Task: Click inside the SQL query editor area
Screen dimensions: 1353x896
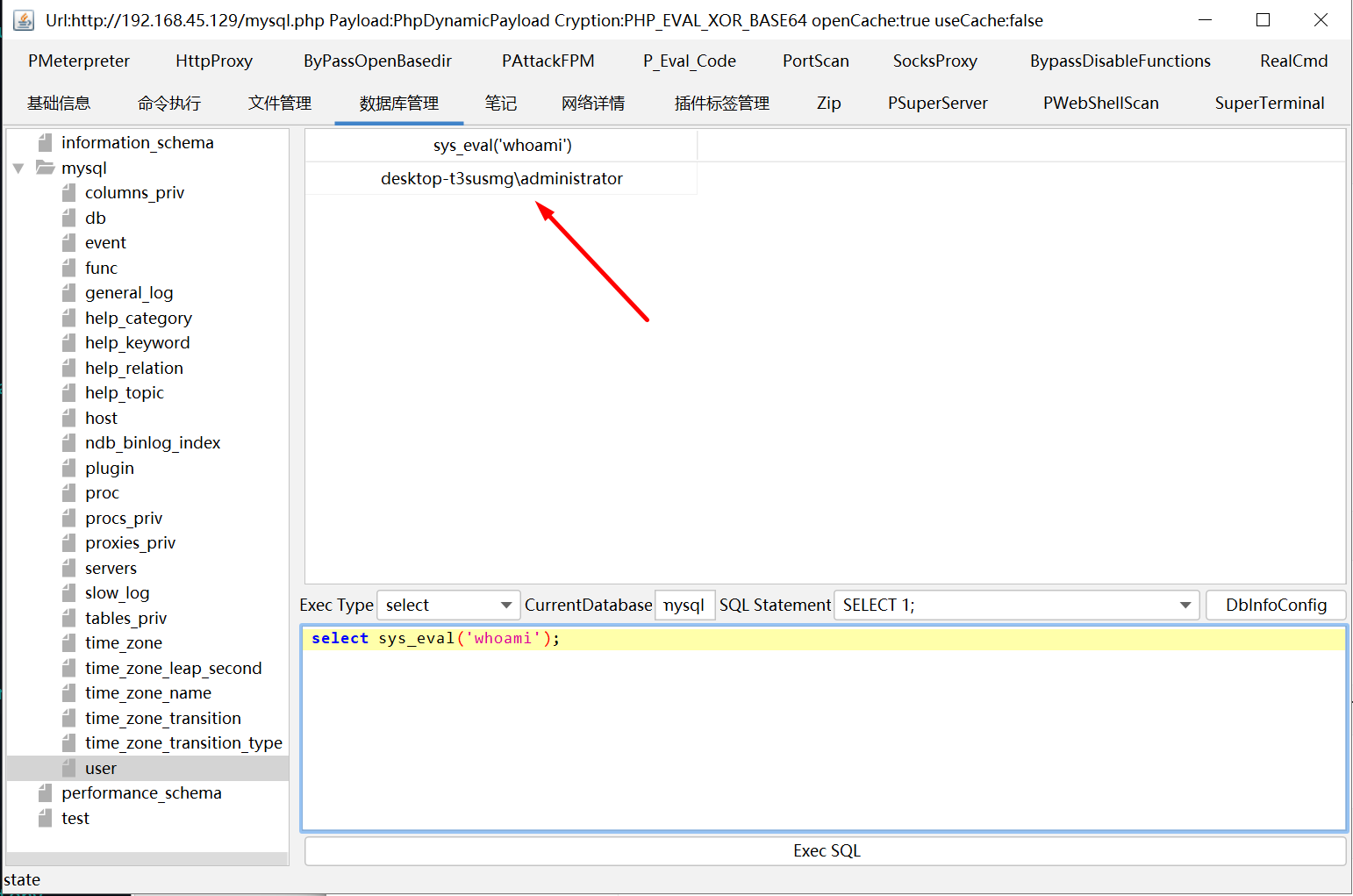Action: coord(824,728)
